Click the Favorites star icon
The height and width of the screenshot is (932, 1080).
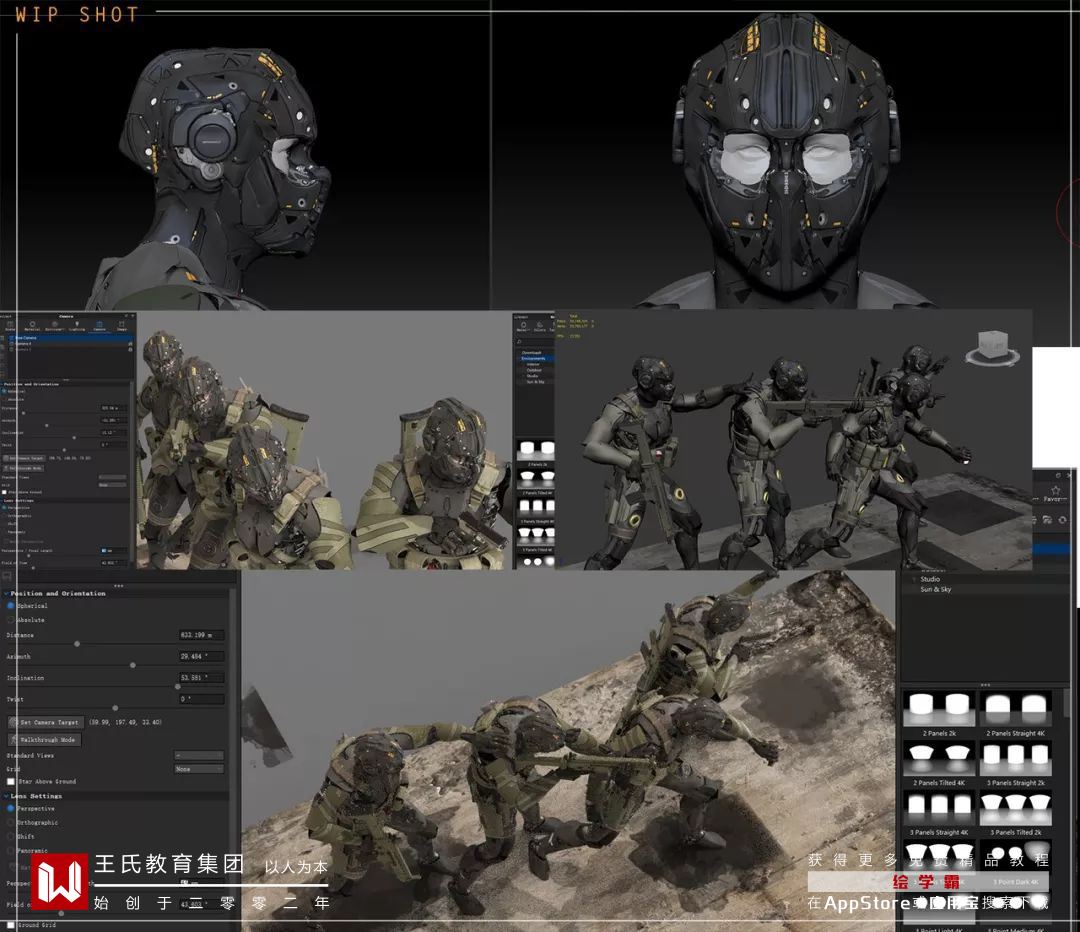tap(1055, 490)
